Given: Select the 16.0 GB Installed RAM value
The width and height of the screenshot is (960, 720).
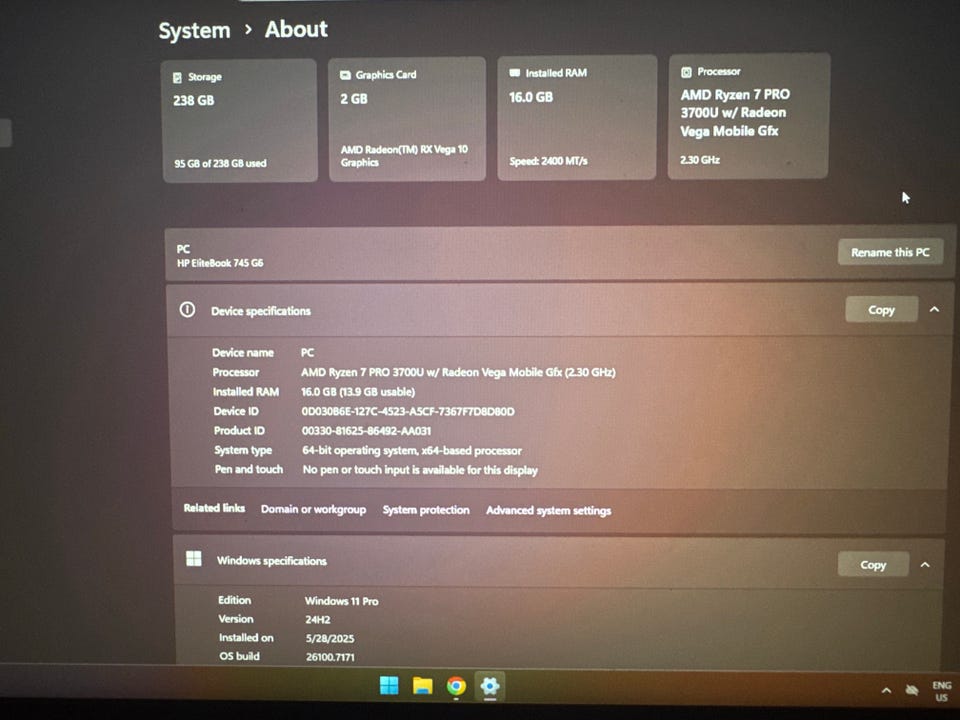Looking at the screenshot, I should (531, 97).
